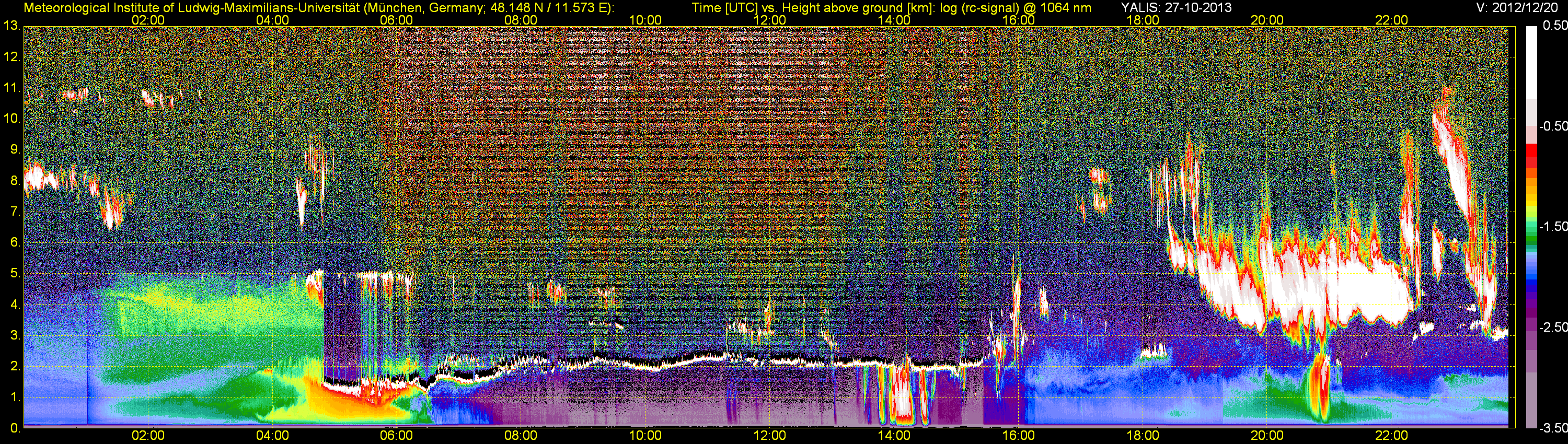Click the 02:00 label on the top time axis
This screenshot has height=444, width=1568.
click(148, 20)
